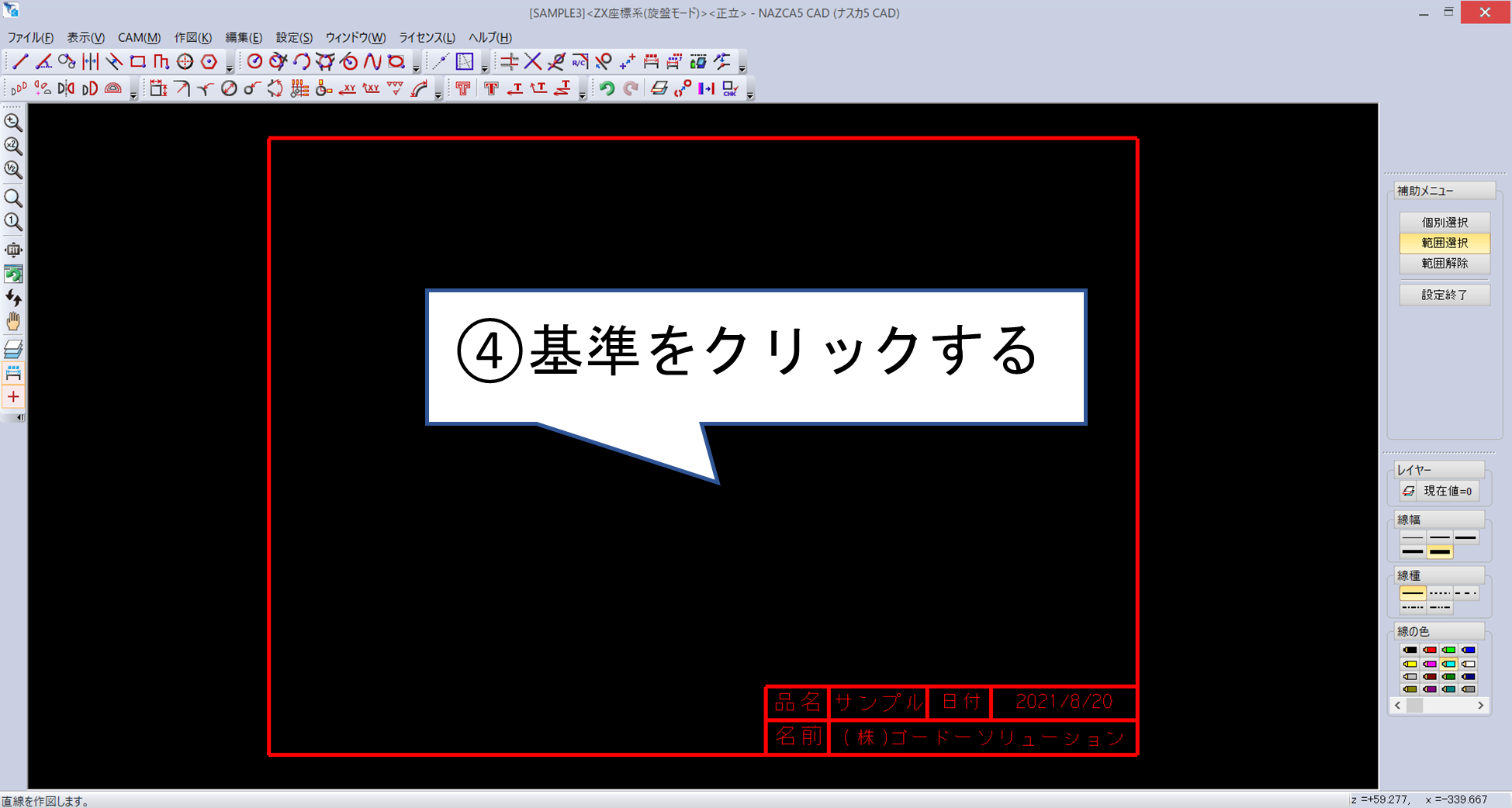Expand the dimension toolbar overflow arrow
Image resolution: width=1512 pixels, height=808 pixels.
pos(438,95)
